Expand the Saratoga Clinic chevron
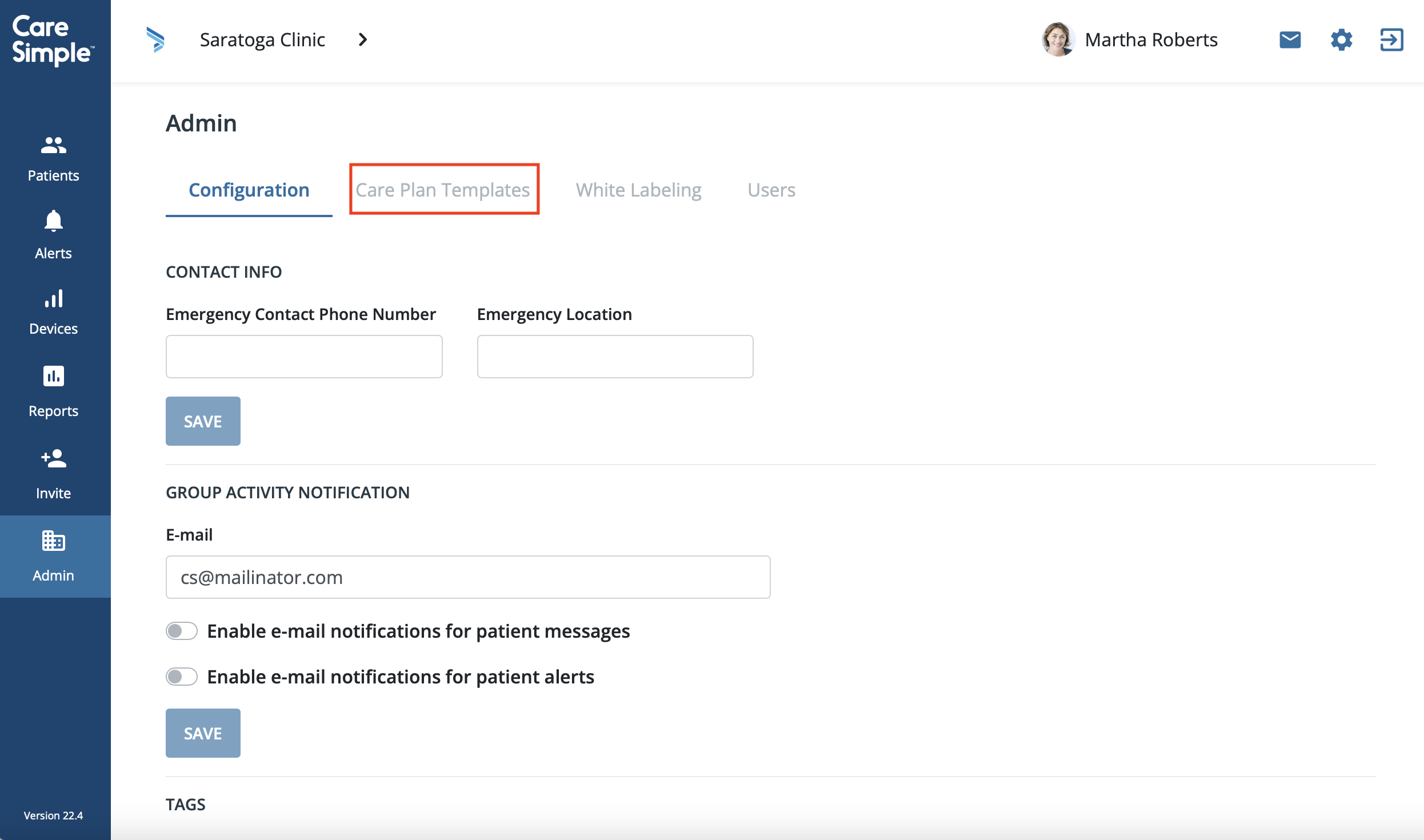The width and height of the screenshot is (1424, 840). pyautogui.click(x=362, y=40)
